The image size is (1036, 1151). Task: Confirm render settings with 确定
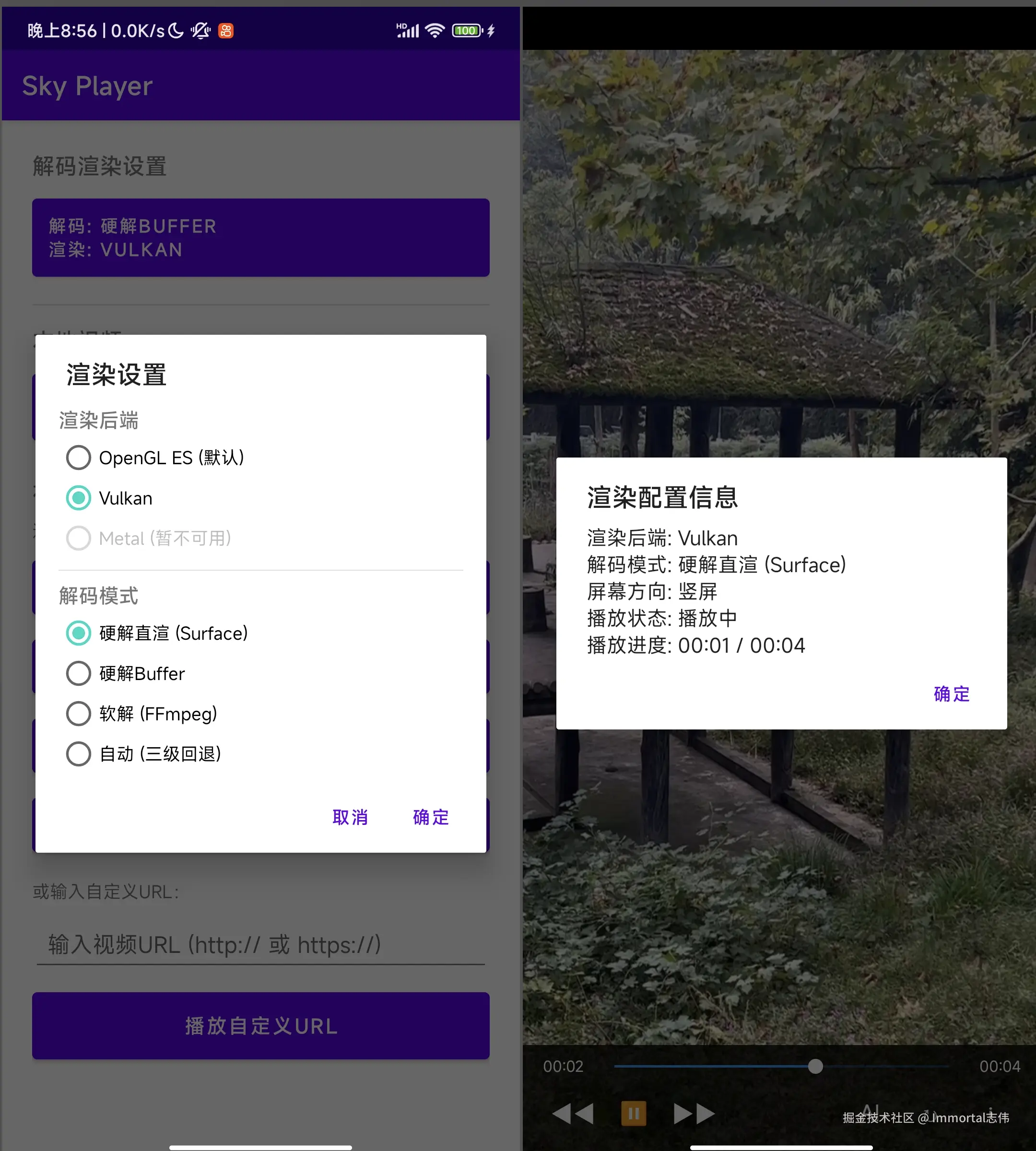431,817
